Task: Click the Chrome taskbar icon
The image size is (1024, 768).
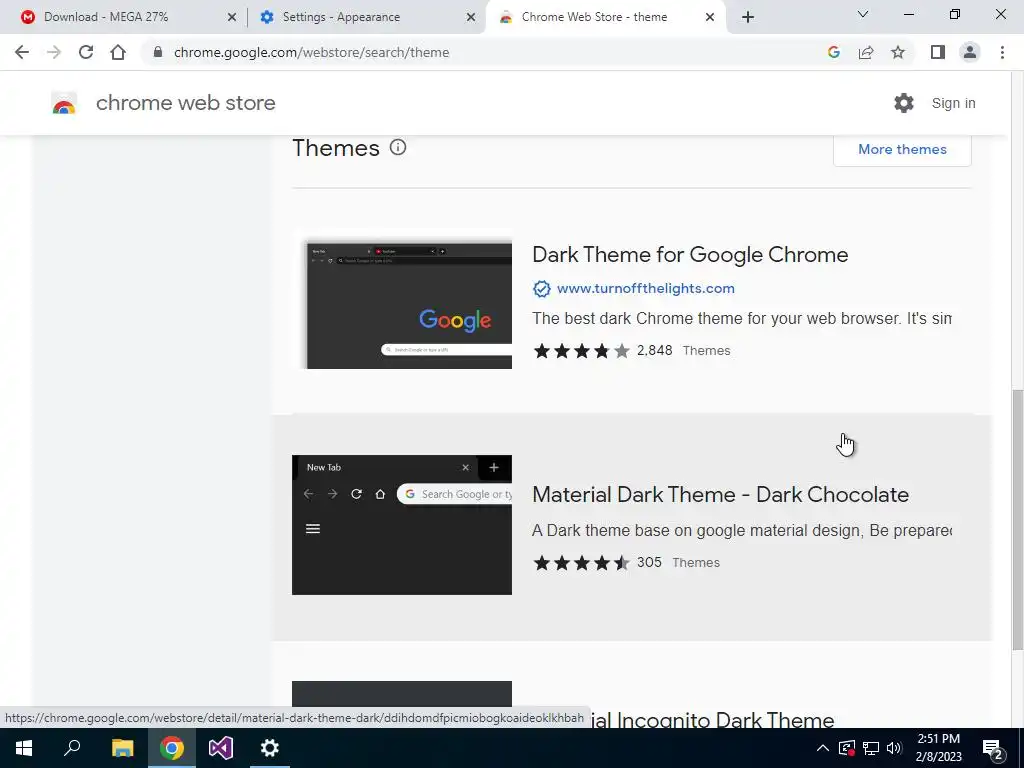Action: (x=172, y=748)
